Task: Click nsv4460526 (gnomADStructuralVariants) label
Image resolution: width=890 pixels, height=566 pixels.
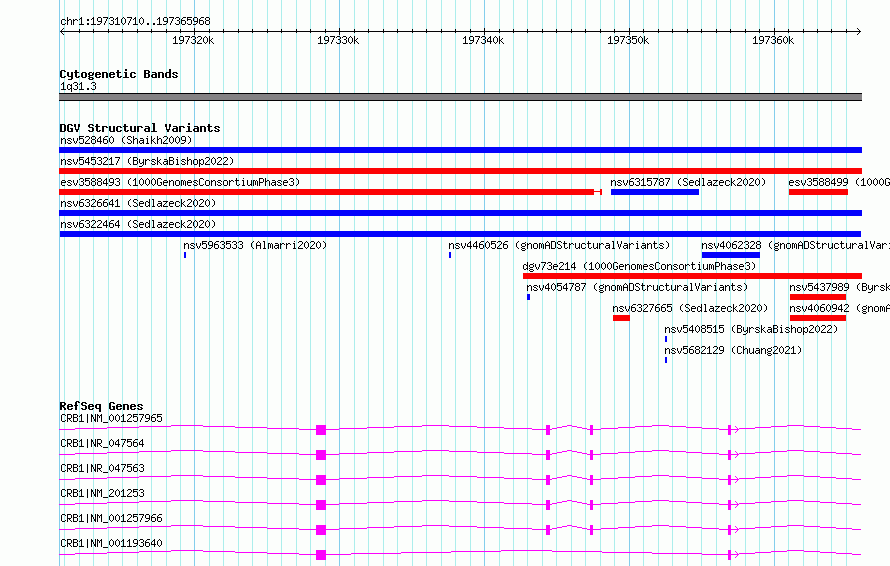Action: tap(559, 245)
